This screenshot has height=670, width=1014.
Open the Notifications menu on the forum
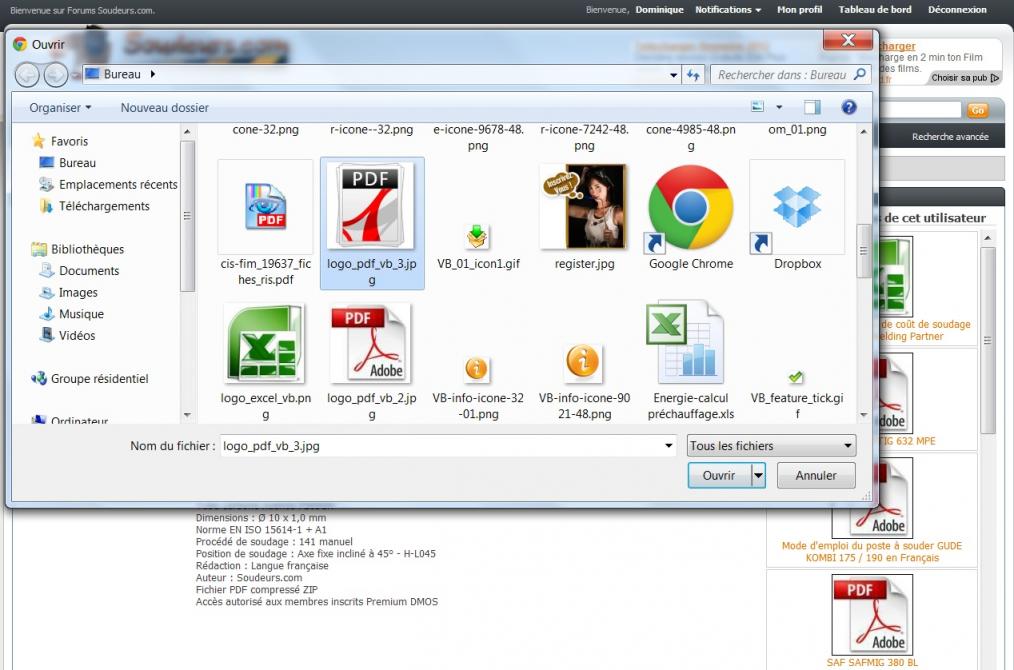[728, 10]
